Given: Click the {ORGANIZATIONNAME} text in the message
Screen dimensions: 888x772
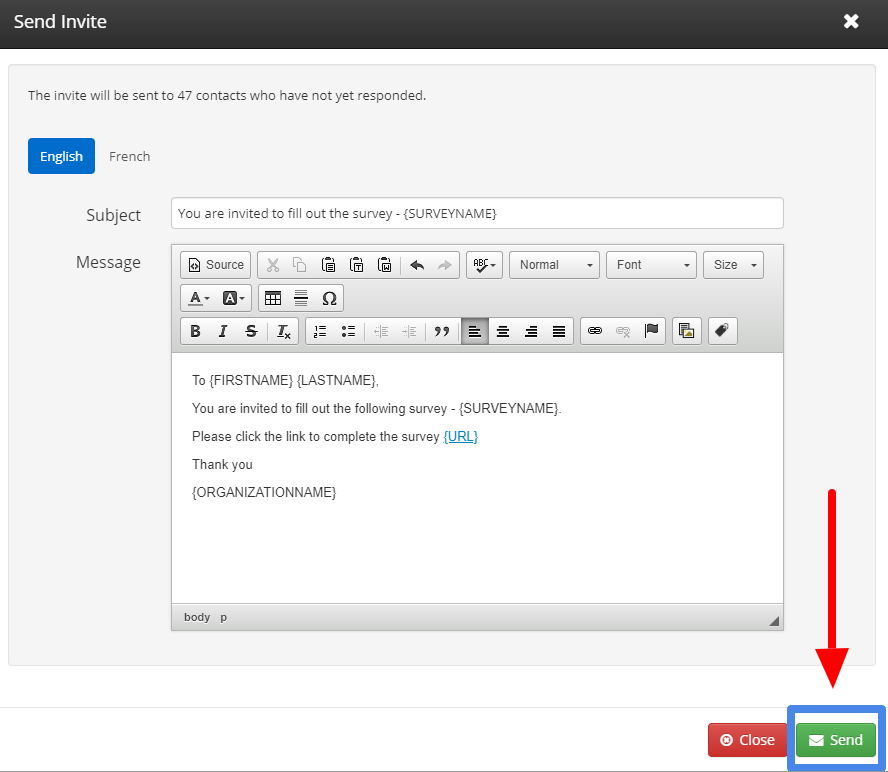Looking at the screenshot, I should click(x=264, y=492).
